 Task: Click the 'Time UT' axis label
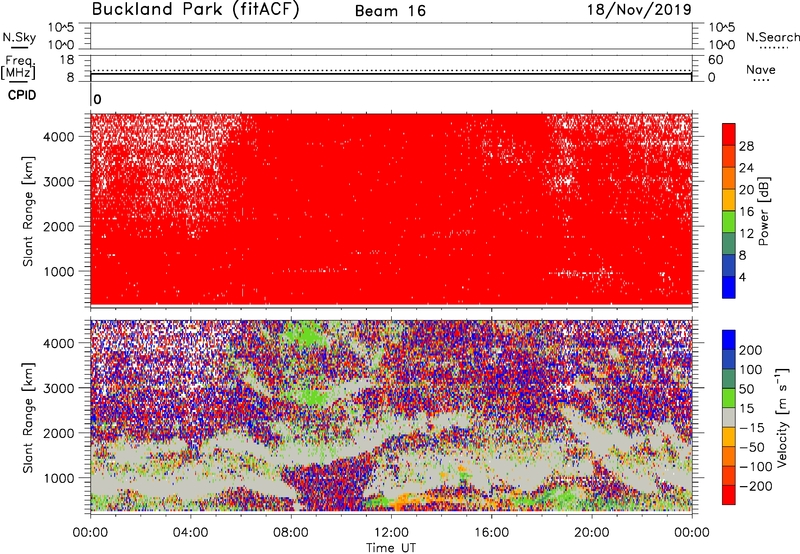click(x=391, y=548)
